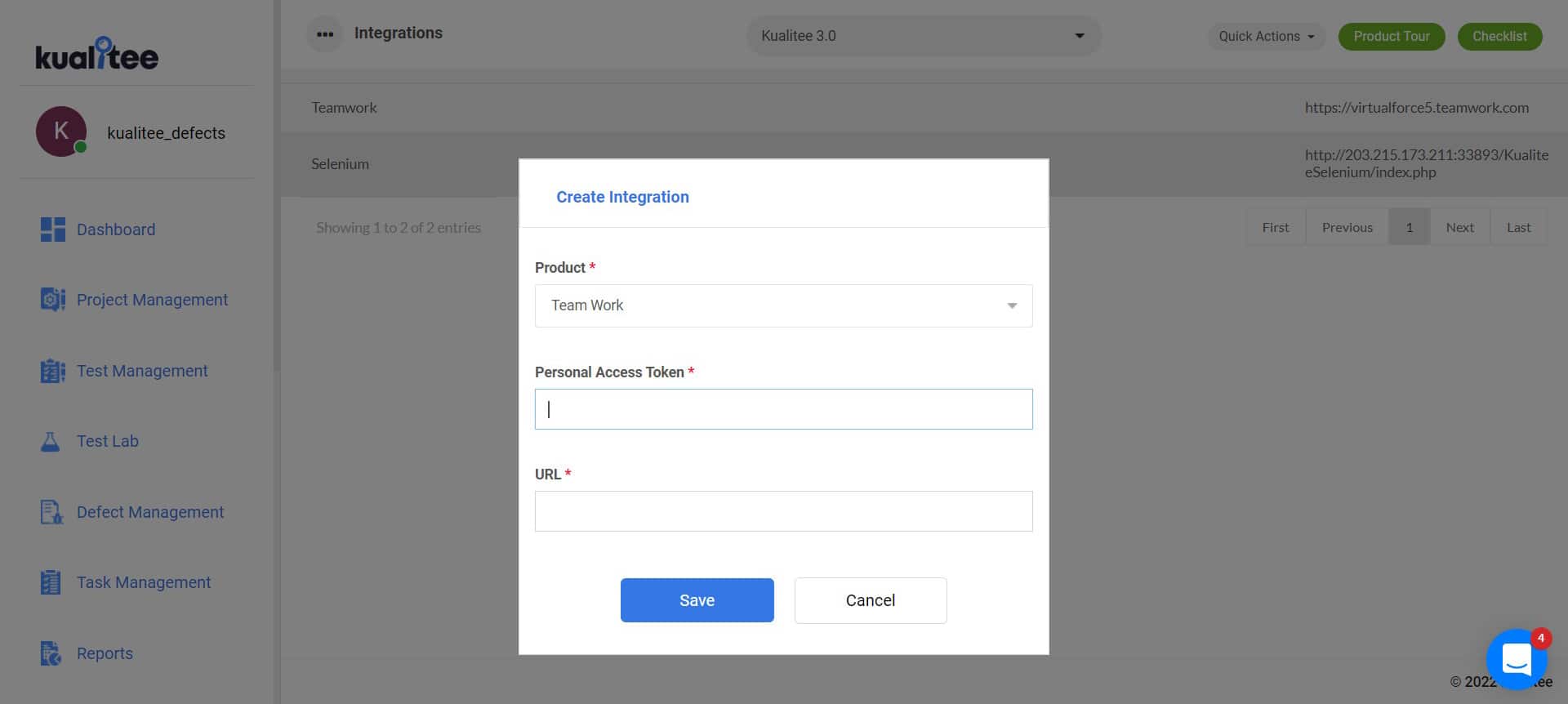Click the Create Integration dialog title
Screen dimensions: 1568x704
622,197
